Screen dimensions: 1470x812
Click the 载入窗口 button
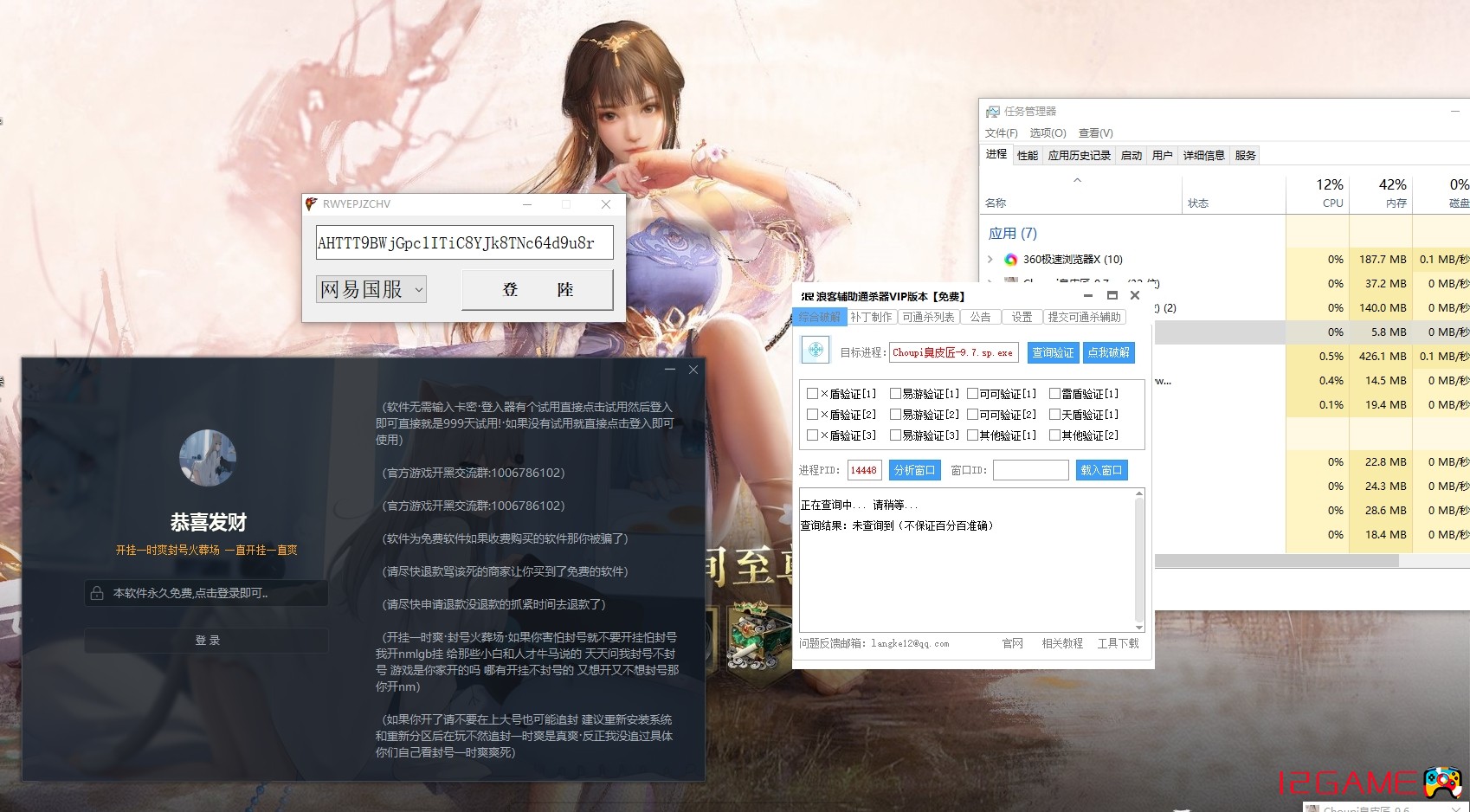(x=1101, y=470)
